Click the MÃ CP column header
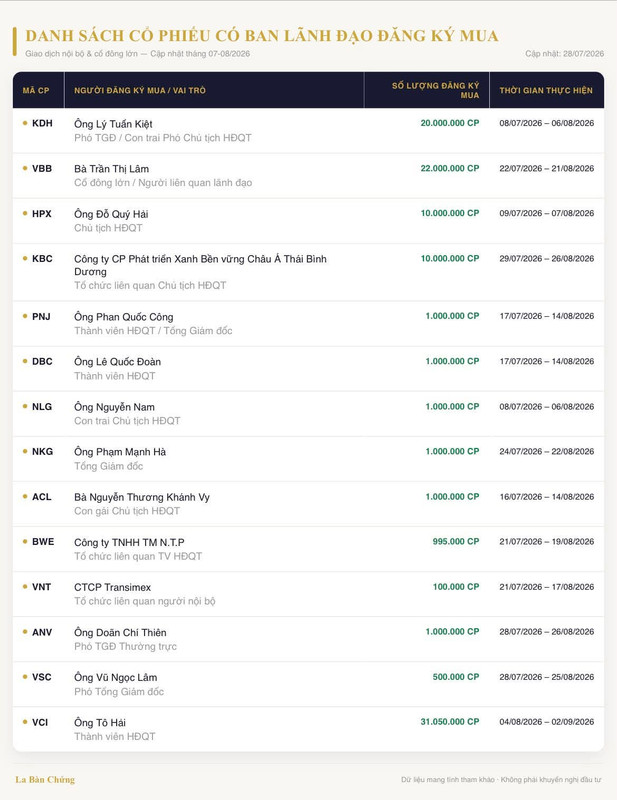Image resolution: width=617 pixels, height=800 pixels. [36, 90]
